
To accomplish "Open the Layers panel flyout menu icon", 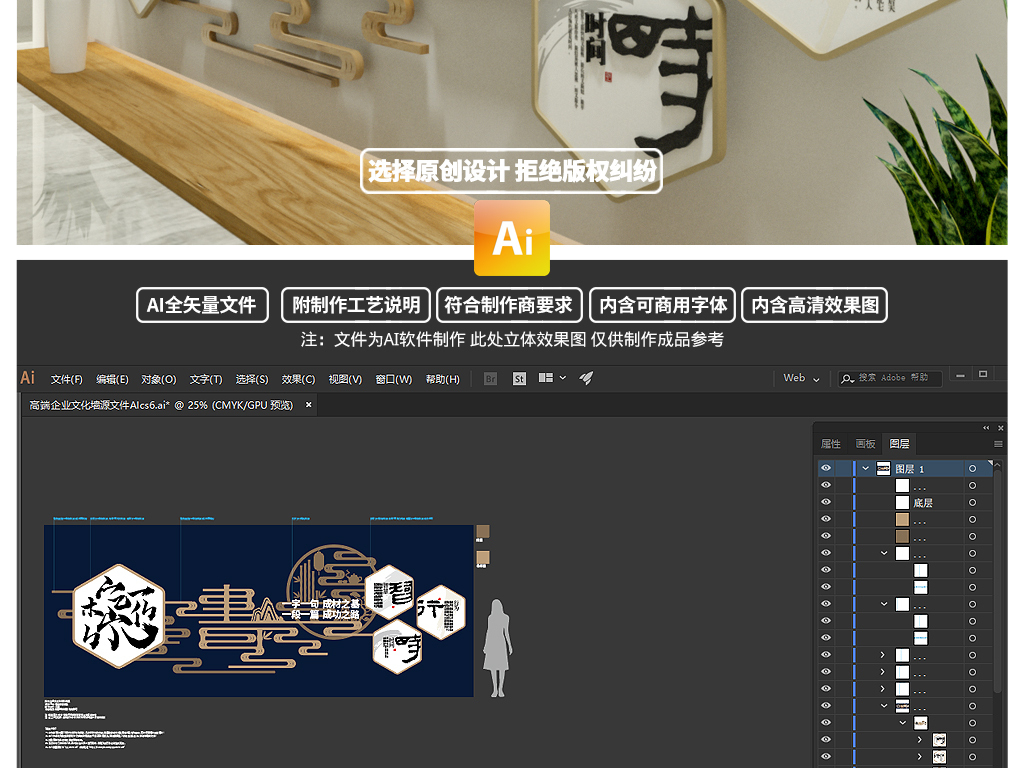I will (998, 444).
